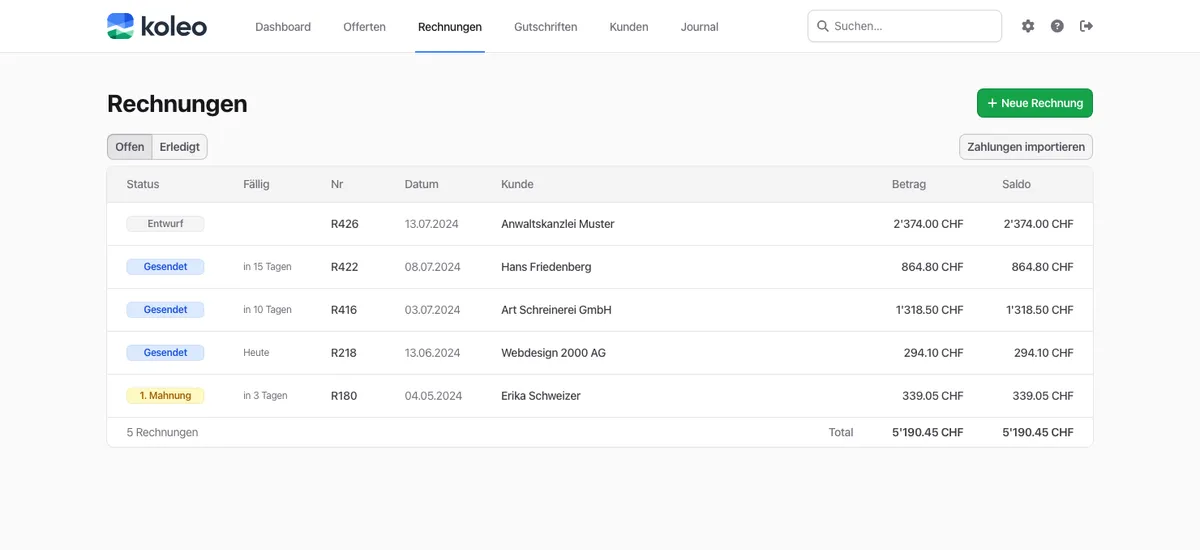This screenshot has height=550, width=1200.
Task: Click the koleo logo
Action: tap(157, 26)
